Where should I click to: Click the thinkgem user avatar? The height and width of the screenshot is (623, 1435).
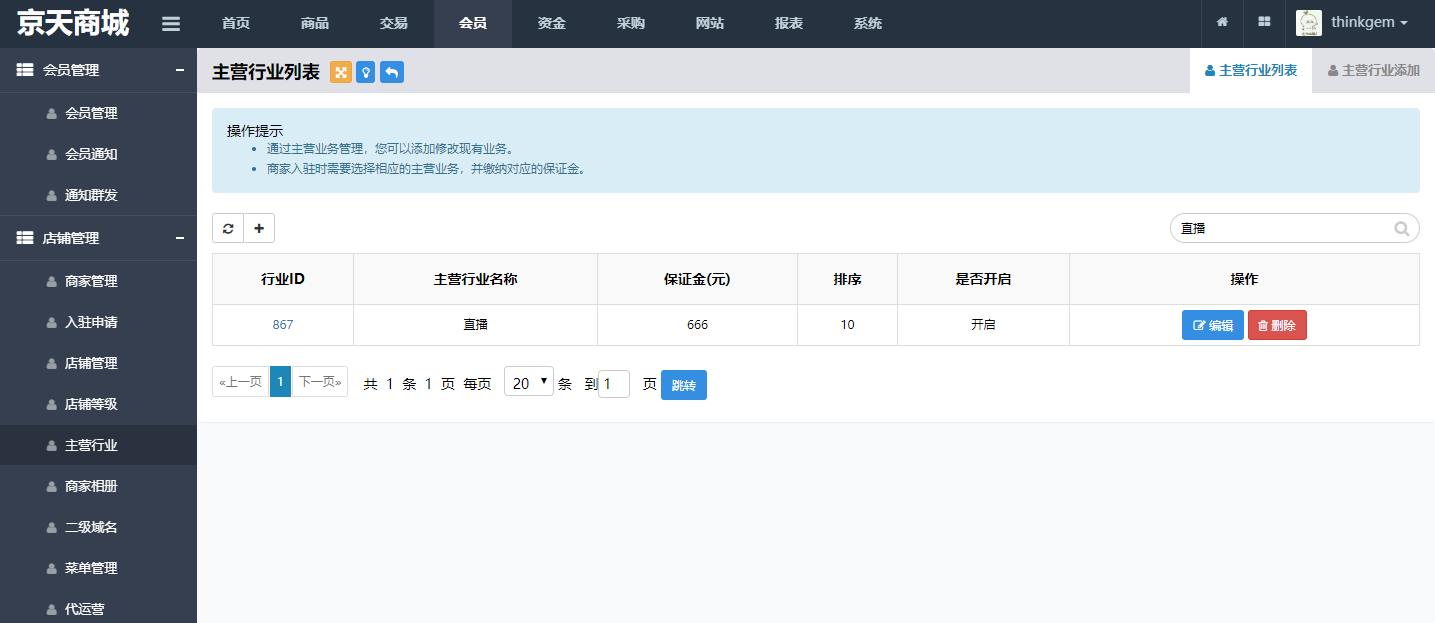[1309, 23]
